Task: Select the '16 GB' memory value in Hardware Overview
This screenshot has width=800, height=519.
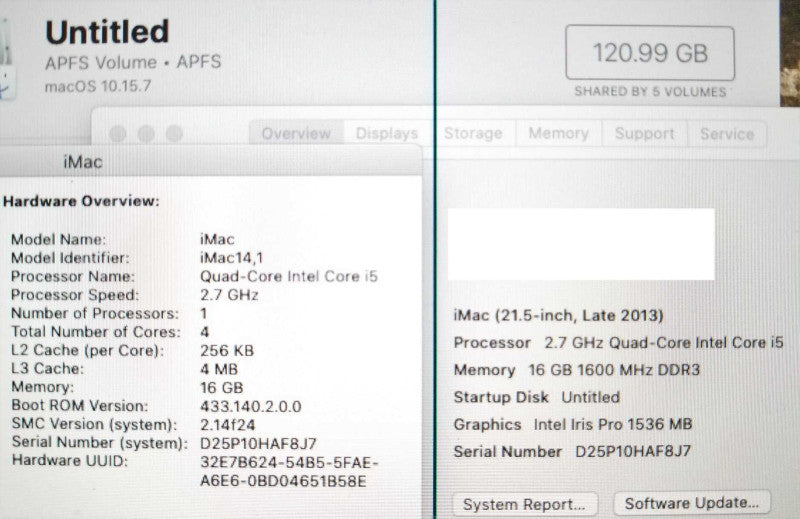Action: tap(221, 388)
